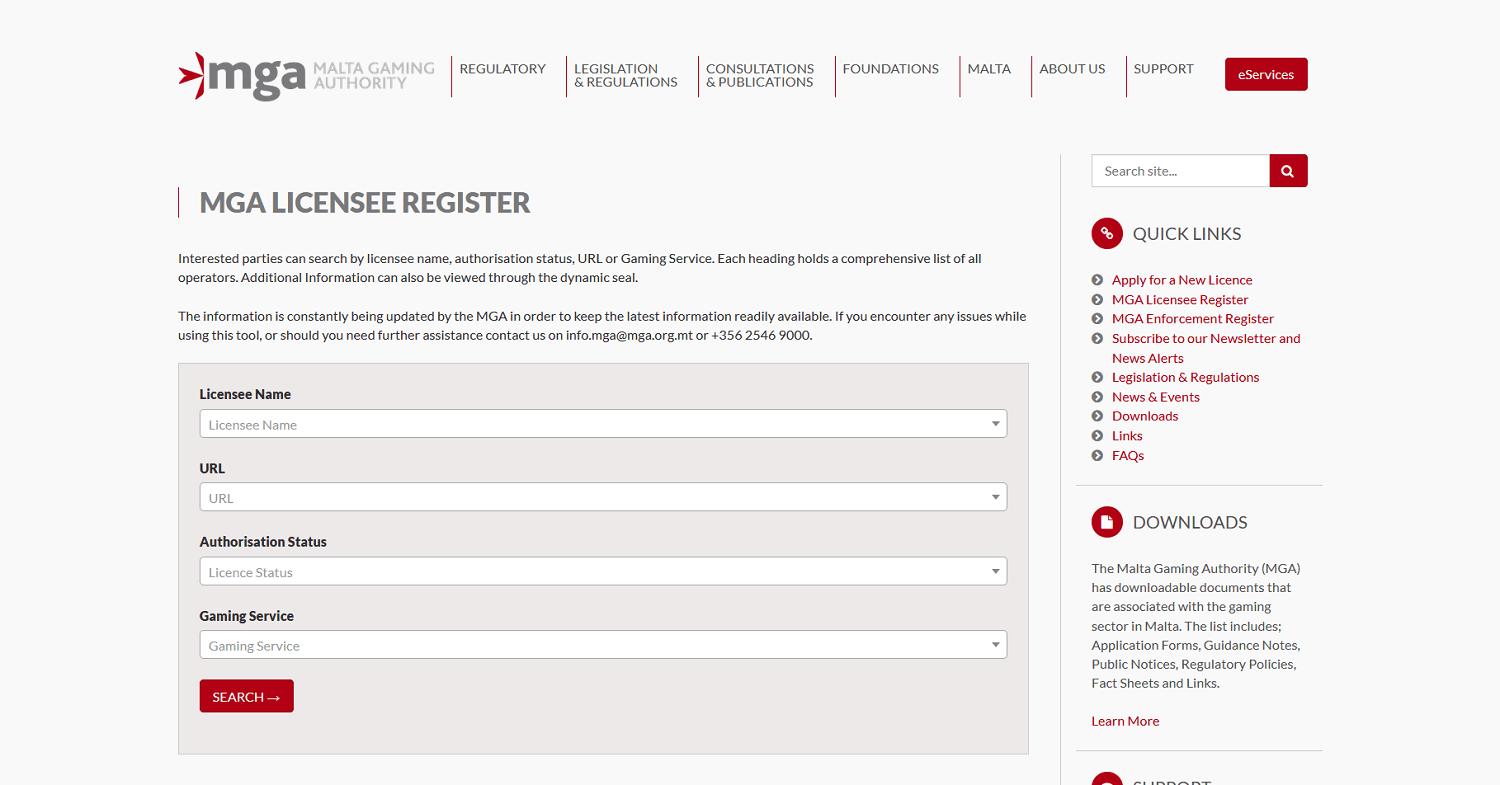The image size is (1500, 785).
Task: Open the Authorisation Status dropdown
Action: click(x=603, y=572)
